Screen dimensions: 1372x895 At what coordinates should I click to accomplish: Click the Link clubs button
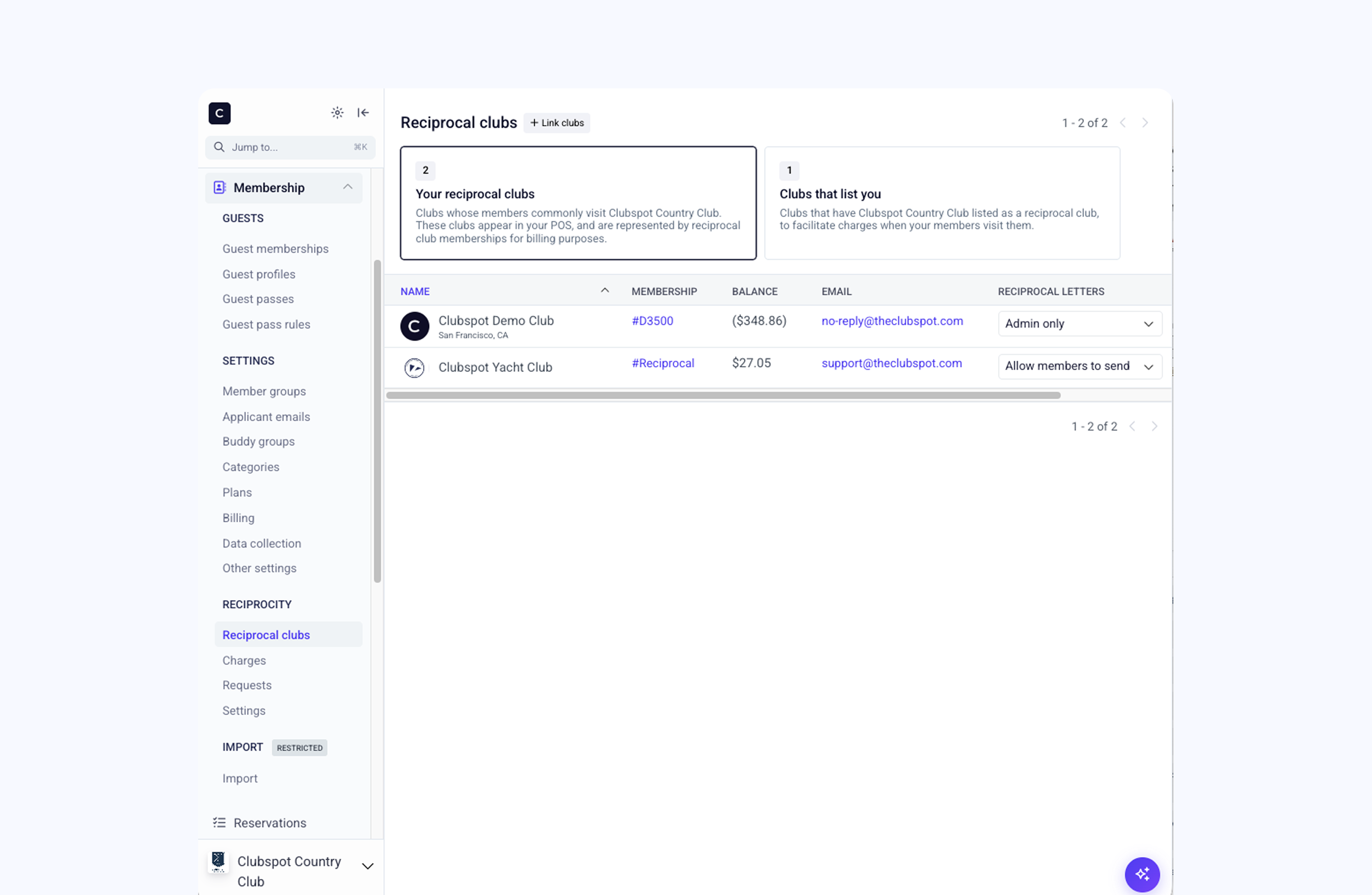(557, 123)
